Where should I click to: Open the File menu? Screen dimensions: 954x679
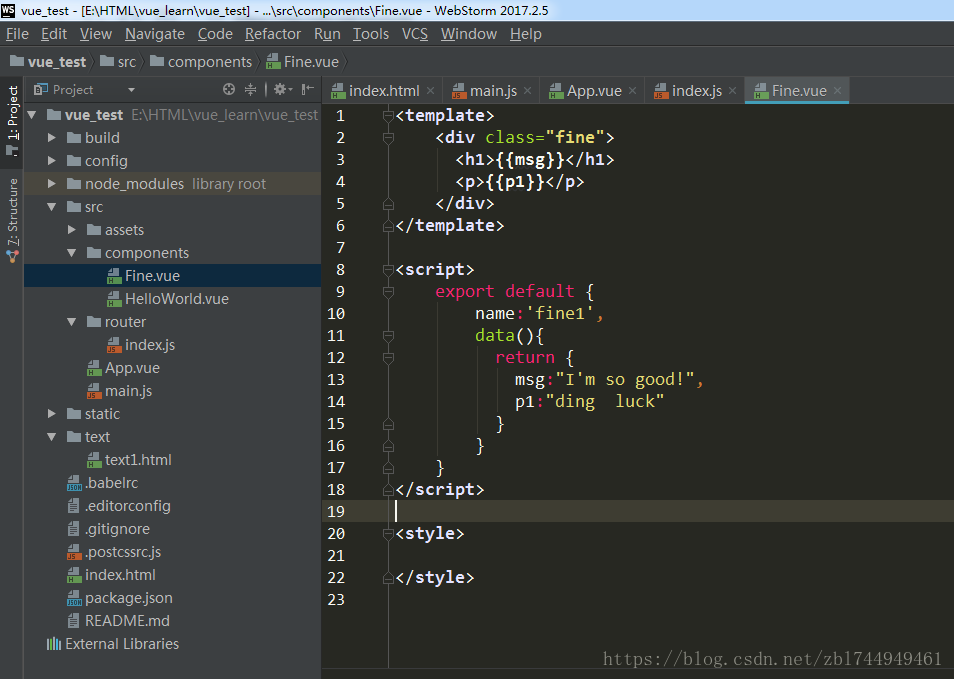17,34
